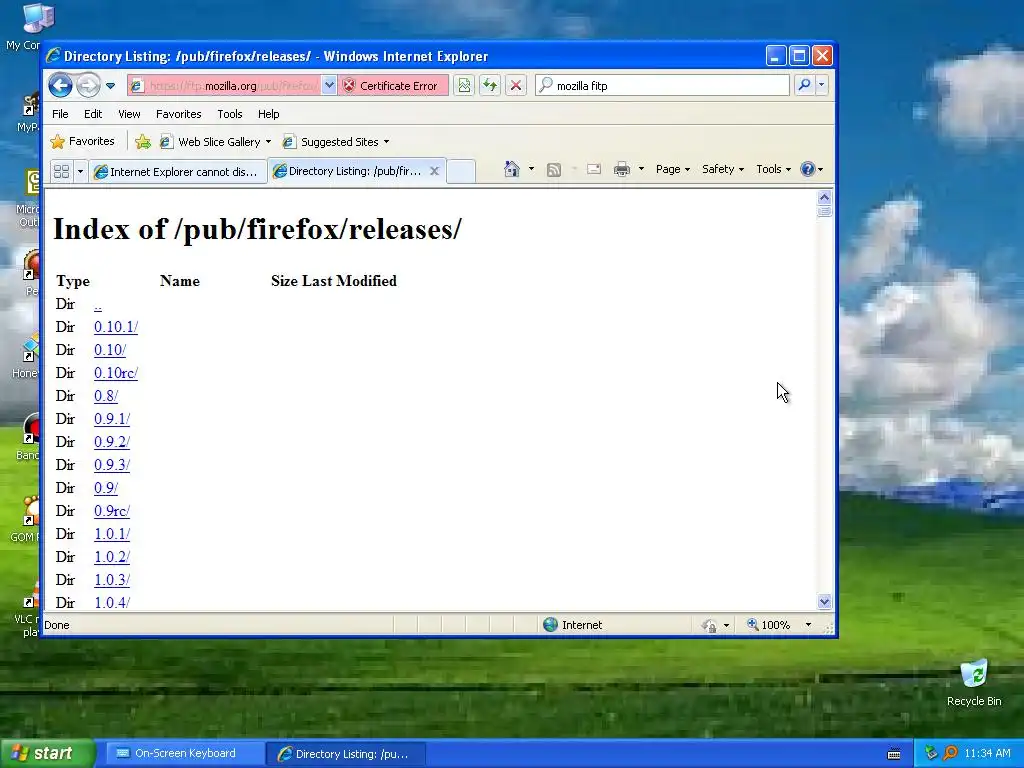Open the 0.10.1/ directory link

pyautogui.click(x=116, y=327)
